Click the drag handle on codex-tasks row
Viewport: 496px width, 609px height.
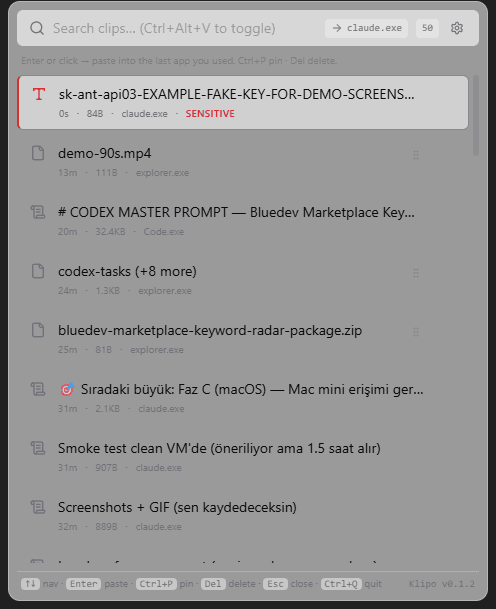(x=416, y=273)
